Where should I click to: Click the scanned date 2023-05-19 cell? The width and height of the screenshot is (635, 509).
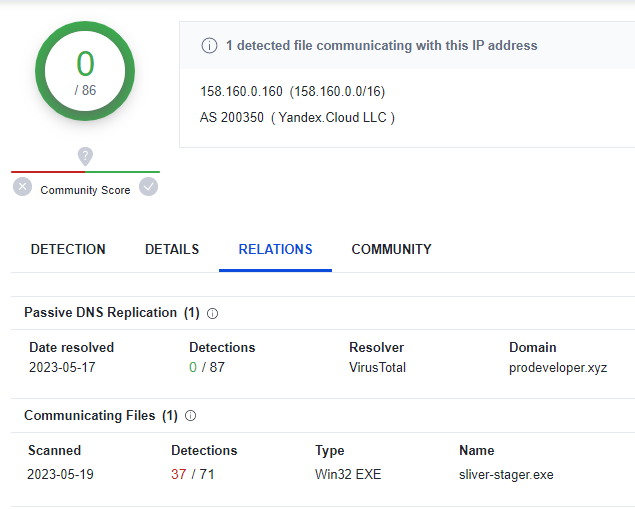pos(60,474)
